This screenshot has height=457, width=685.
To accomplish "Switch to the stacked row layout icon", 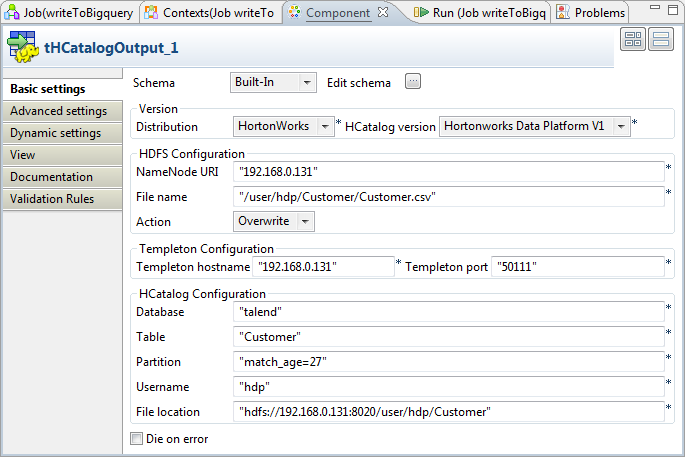I will pos(660,39).
